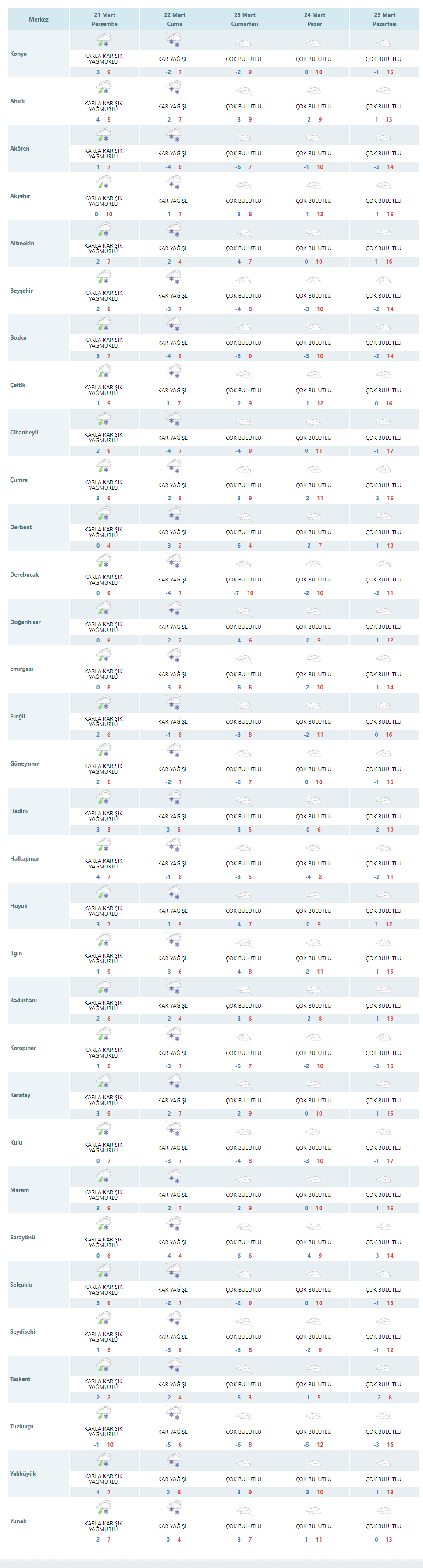Open the Beyşehir district row label

[x=21, y=291]
